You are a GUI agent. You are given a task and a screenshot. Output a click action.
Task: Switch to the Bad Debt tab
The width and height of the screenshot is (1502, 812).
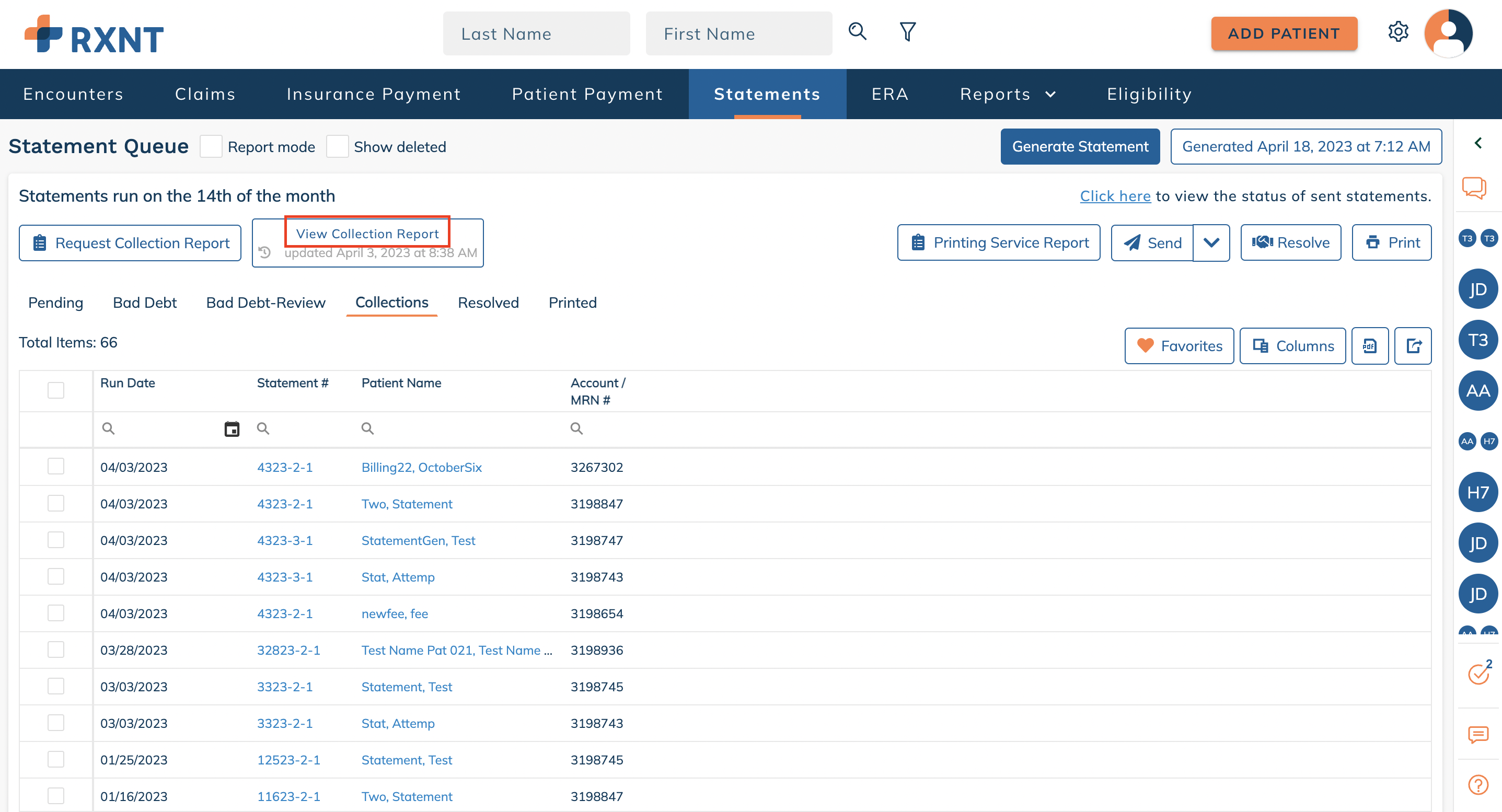[x=145, y=303]
